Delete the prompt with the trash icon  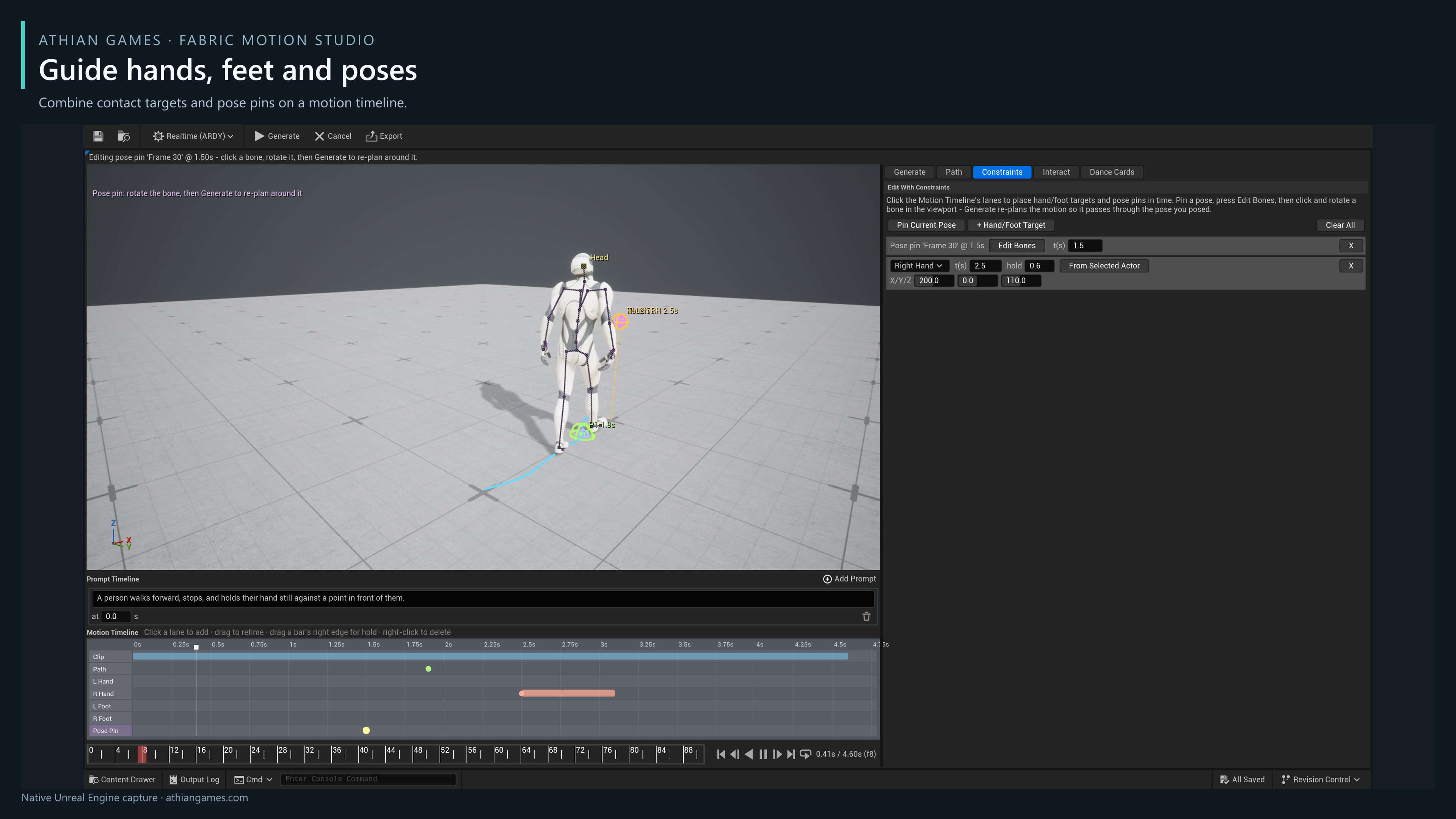pos(866,616)
